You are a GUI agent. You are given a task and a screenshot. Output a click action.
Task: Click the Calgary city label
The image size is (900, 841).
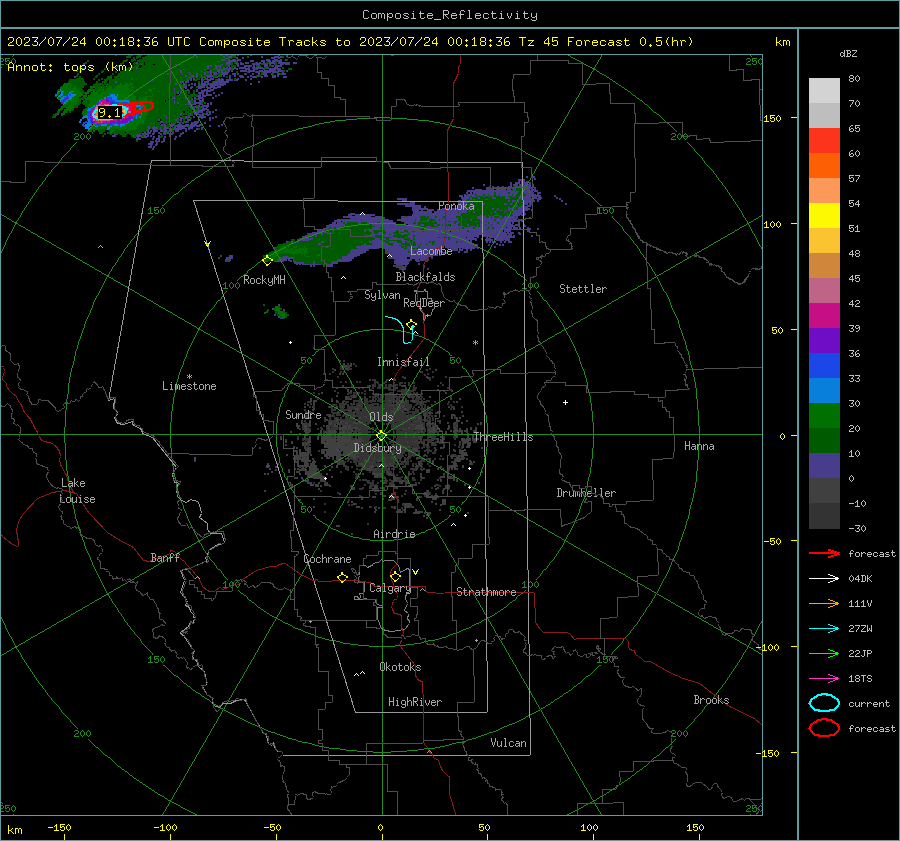coord(390,588)
